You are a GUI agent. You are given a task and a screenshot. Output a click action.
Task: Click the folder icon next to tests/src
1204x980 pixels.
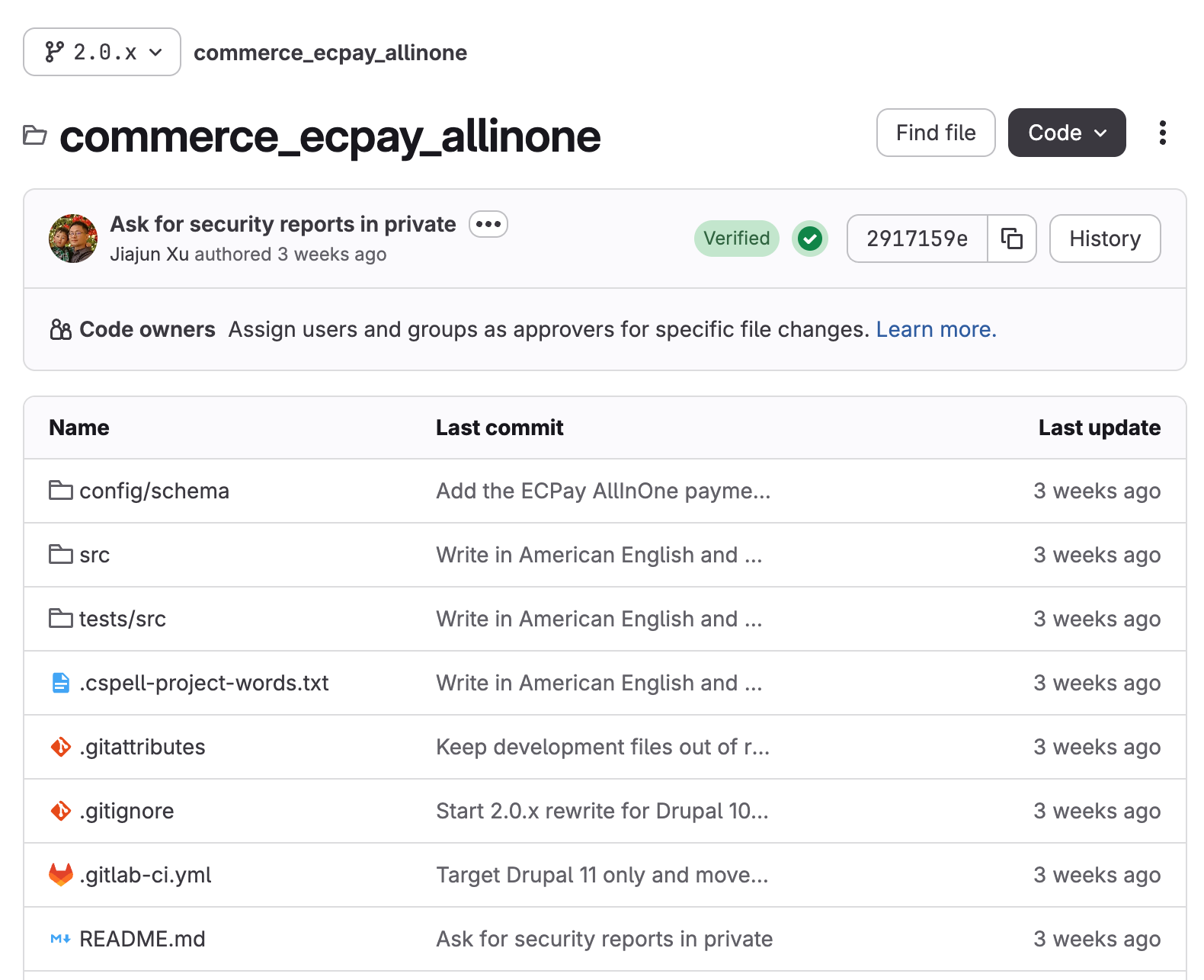click(x=61, y=618)
